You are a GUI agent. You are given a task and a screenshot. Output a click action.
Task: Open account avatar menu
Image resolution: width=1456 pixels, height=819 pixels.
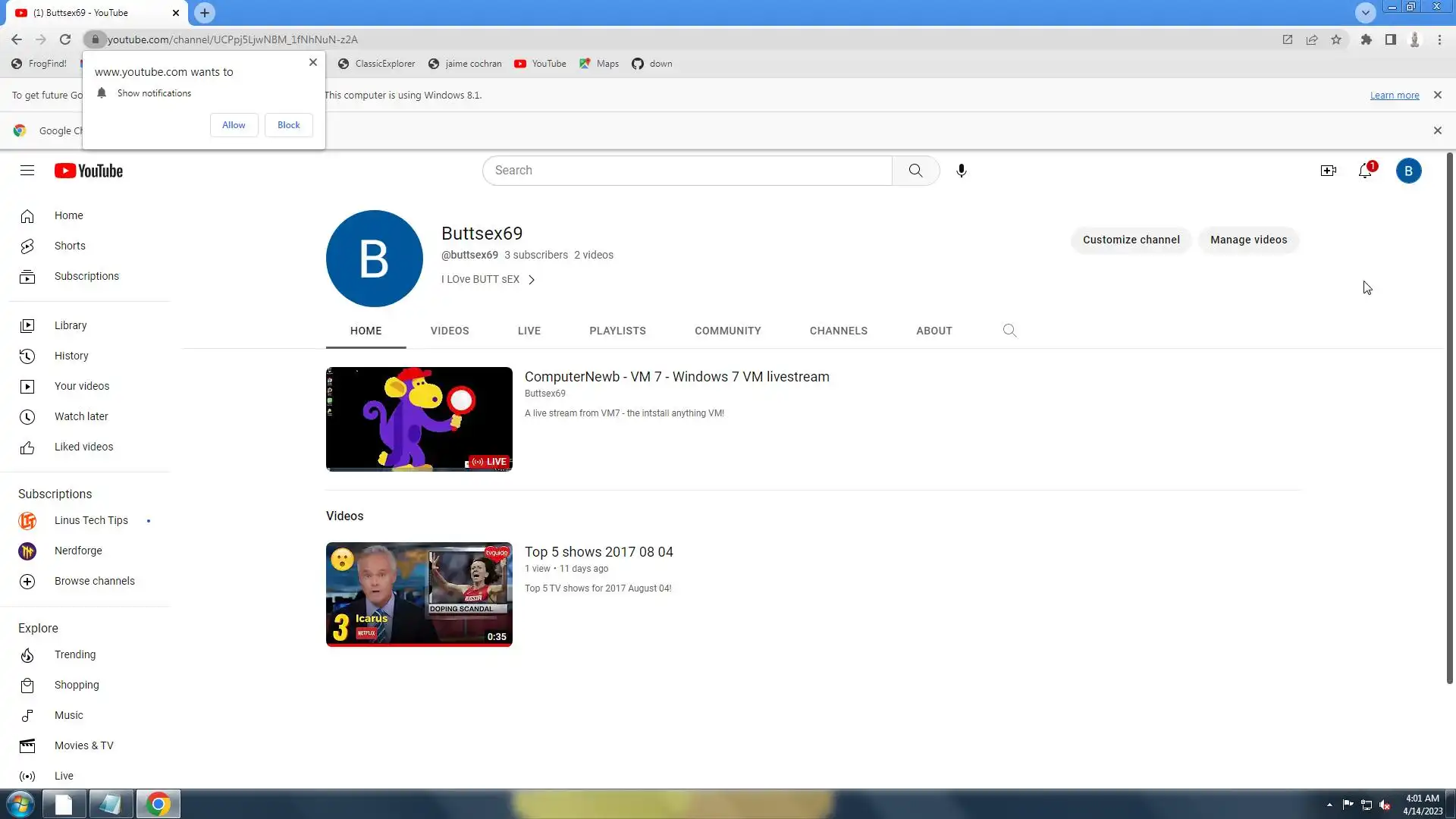click(x=1408, y=171)
